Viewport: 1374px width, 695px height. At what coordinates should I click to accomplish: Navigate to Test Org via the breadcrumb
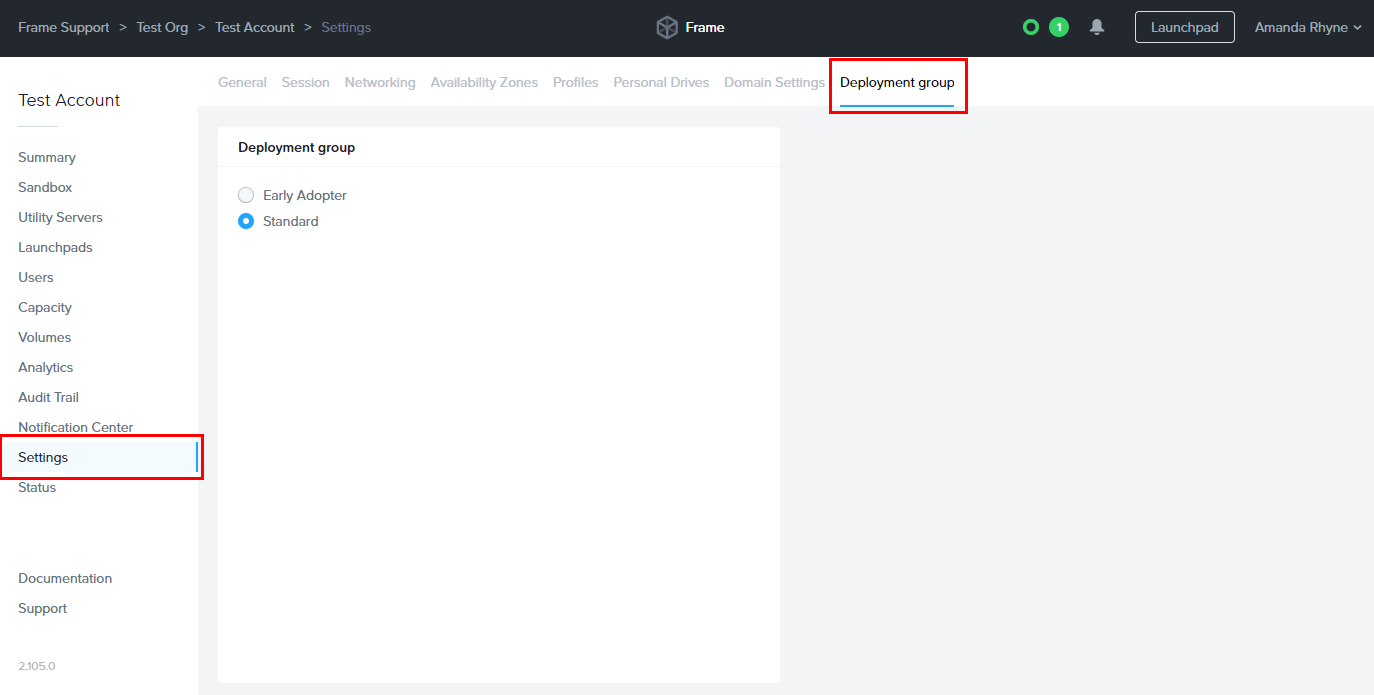click(162, 27)
